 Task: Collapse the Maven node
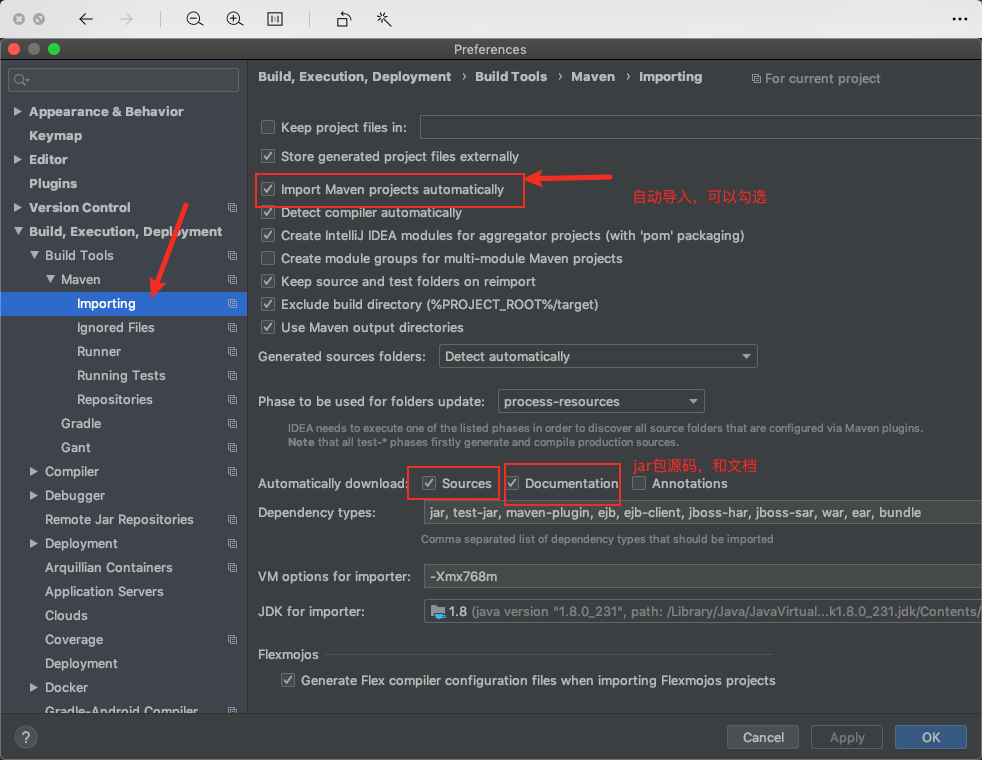50,279
